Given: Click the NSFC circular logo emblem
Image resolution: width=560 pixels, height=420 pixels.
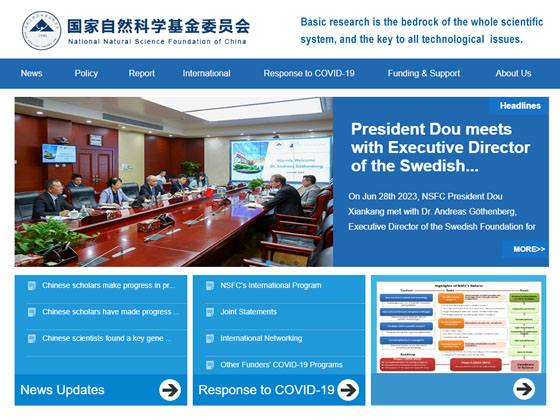Looking at the screenshot, I should (41, 31).
